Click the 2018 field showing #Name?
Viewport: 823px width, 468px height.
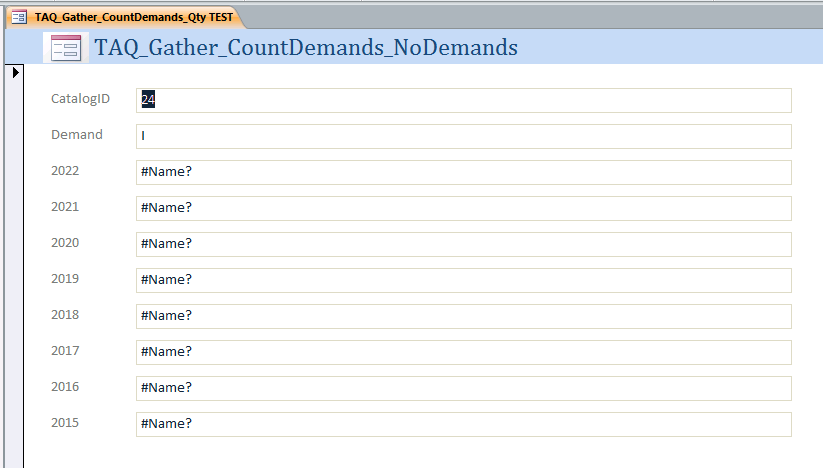(463, 316)
